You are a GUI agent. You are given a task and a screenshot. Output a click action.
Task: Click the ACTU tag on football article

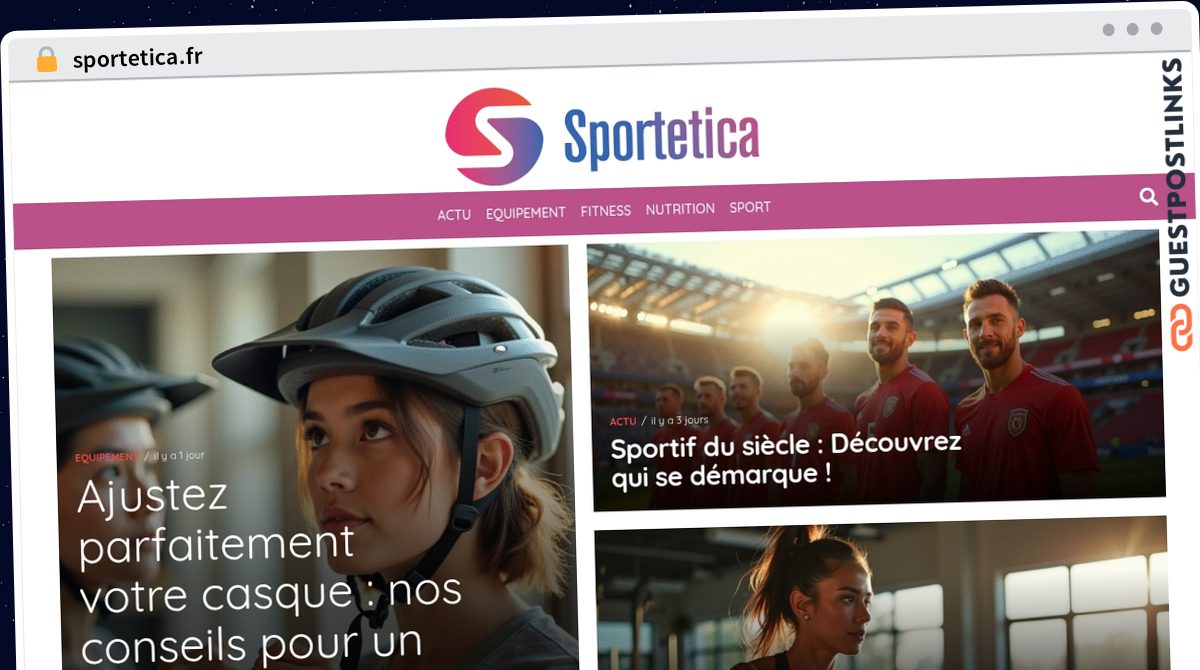point(623,422)
